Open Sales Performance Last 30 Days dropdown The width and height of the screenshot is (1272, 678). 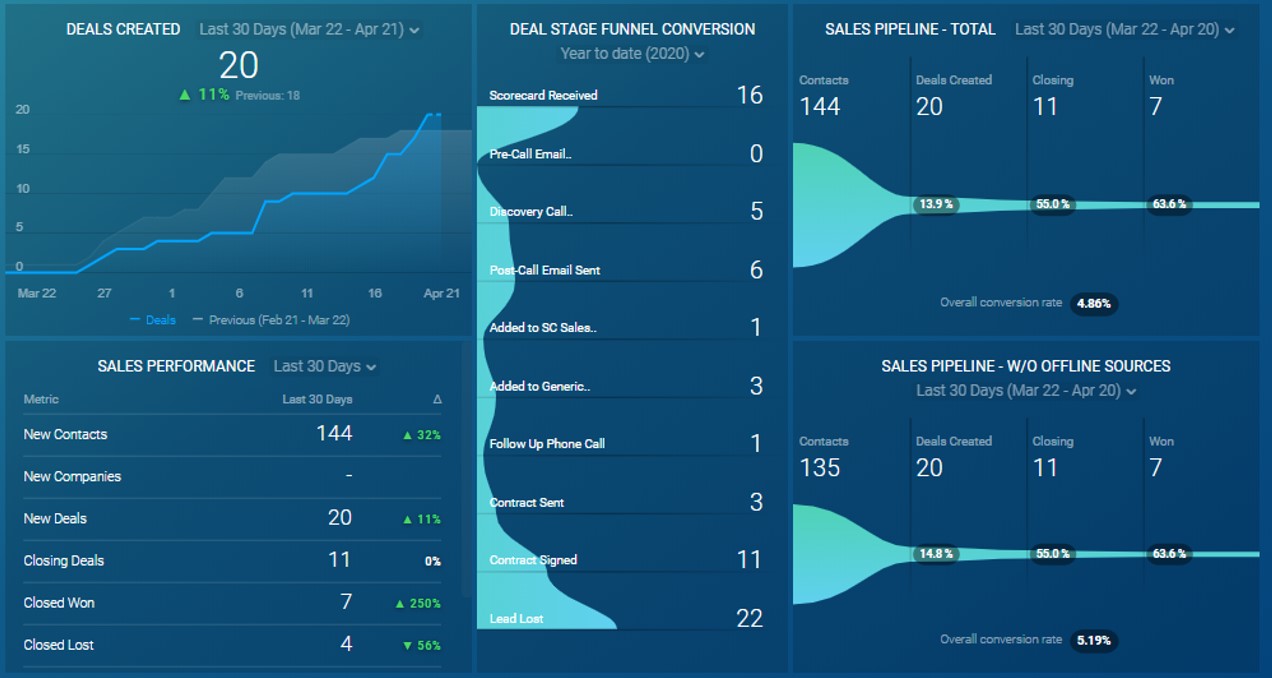pyautogui.click(x=325, y=367)
